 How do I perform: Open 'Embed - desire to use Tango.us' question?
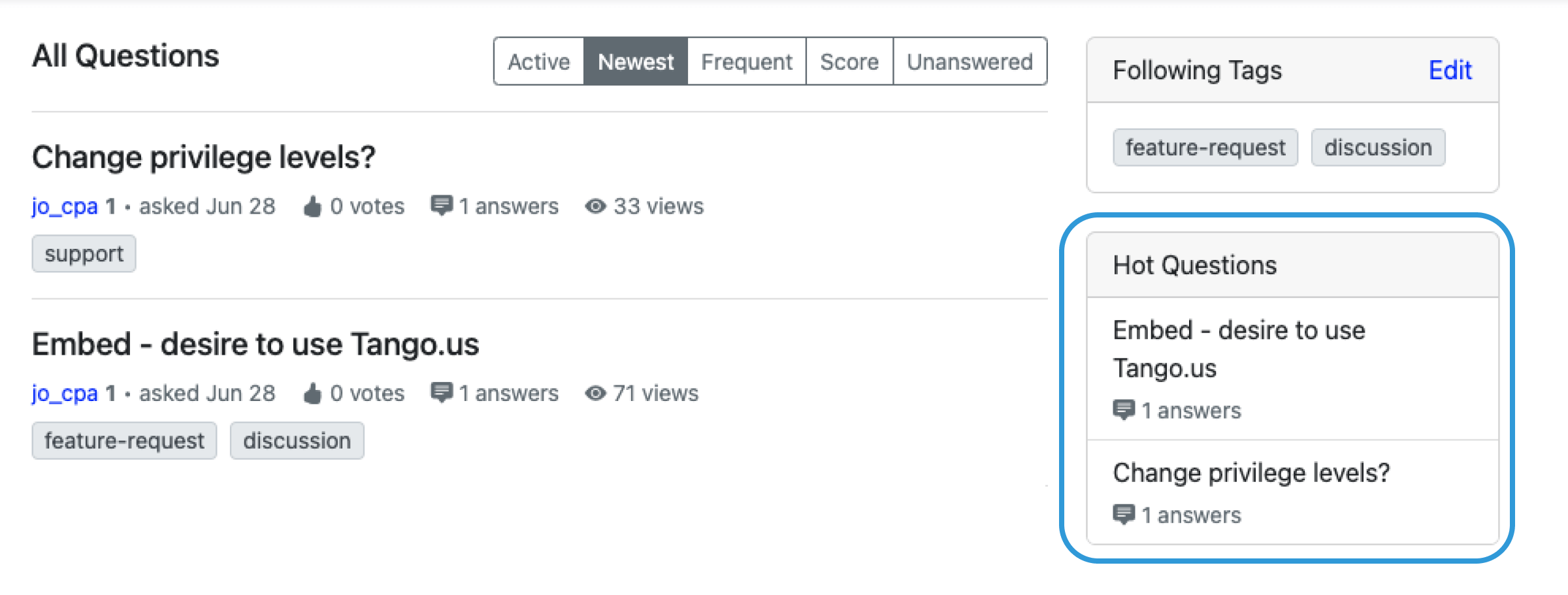tap(255, 344)
